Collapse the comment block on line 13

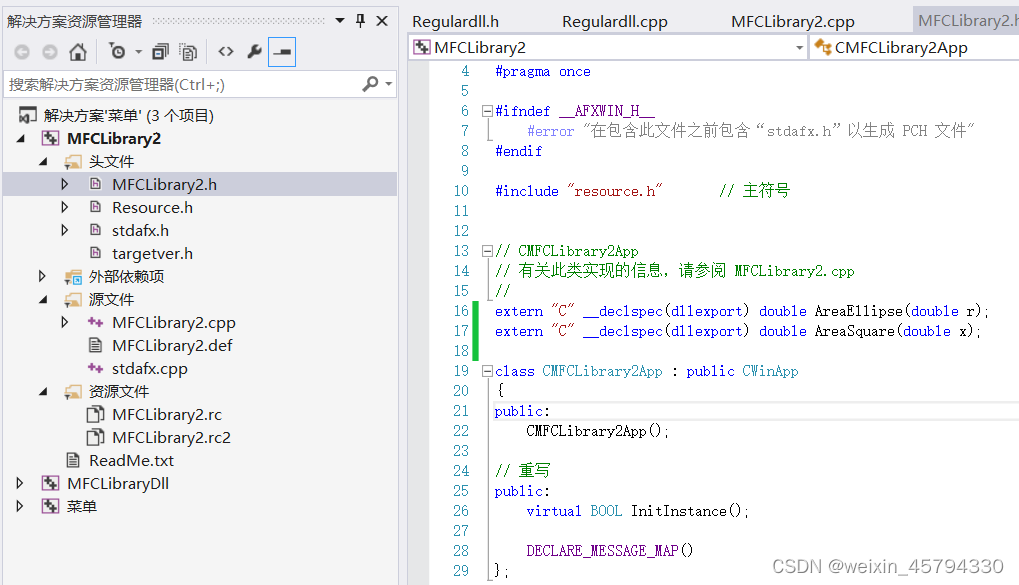coord(487,251)
